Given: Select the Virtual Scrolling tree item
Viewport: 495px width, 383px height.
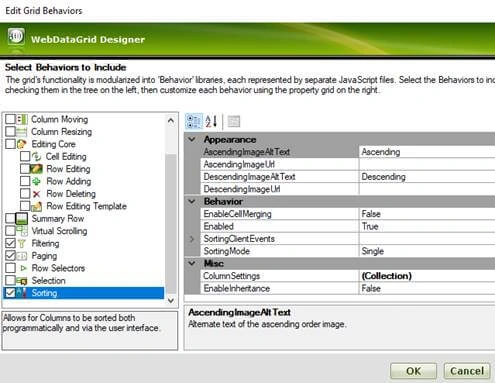Looking at the screenshot, I should (x=59, y=231).
